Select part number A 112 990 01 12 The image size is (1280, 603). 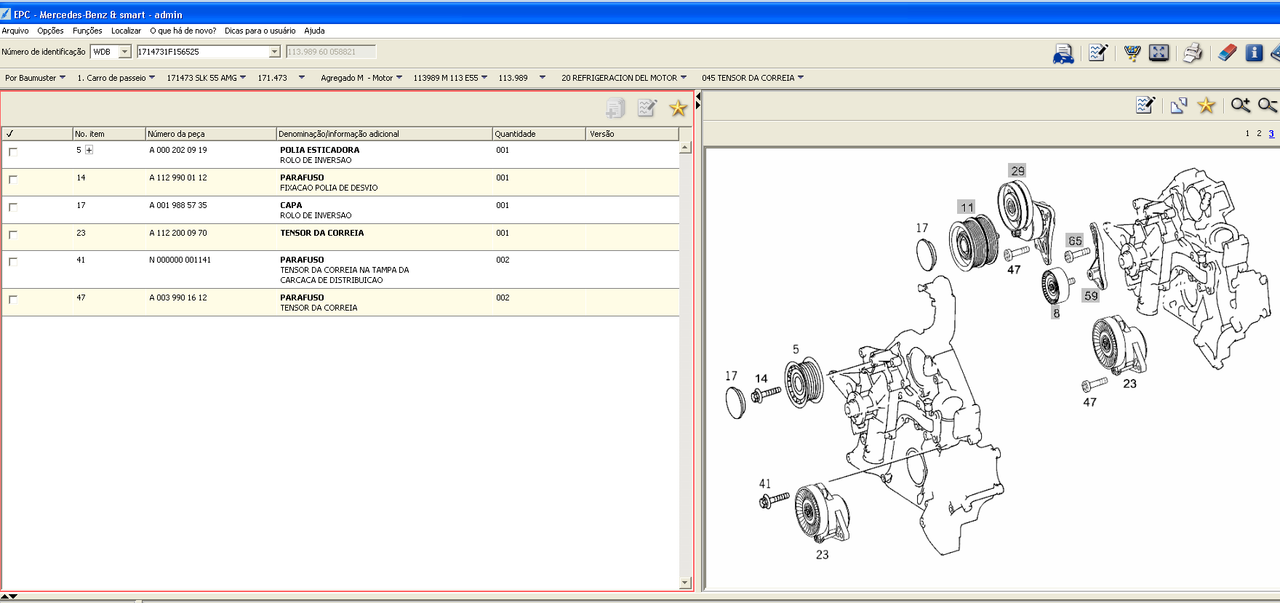178,177
